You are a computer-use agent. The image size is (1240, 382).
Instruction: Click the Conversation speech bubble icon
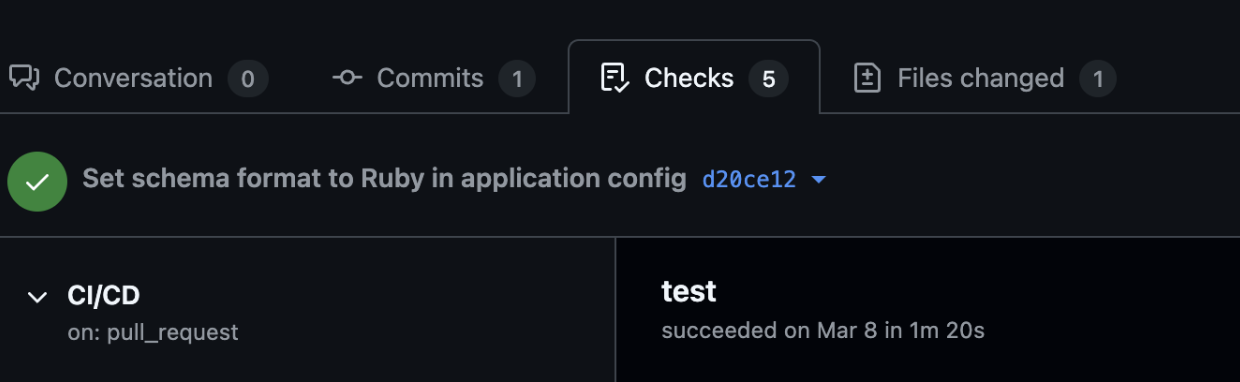(24, 78)
